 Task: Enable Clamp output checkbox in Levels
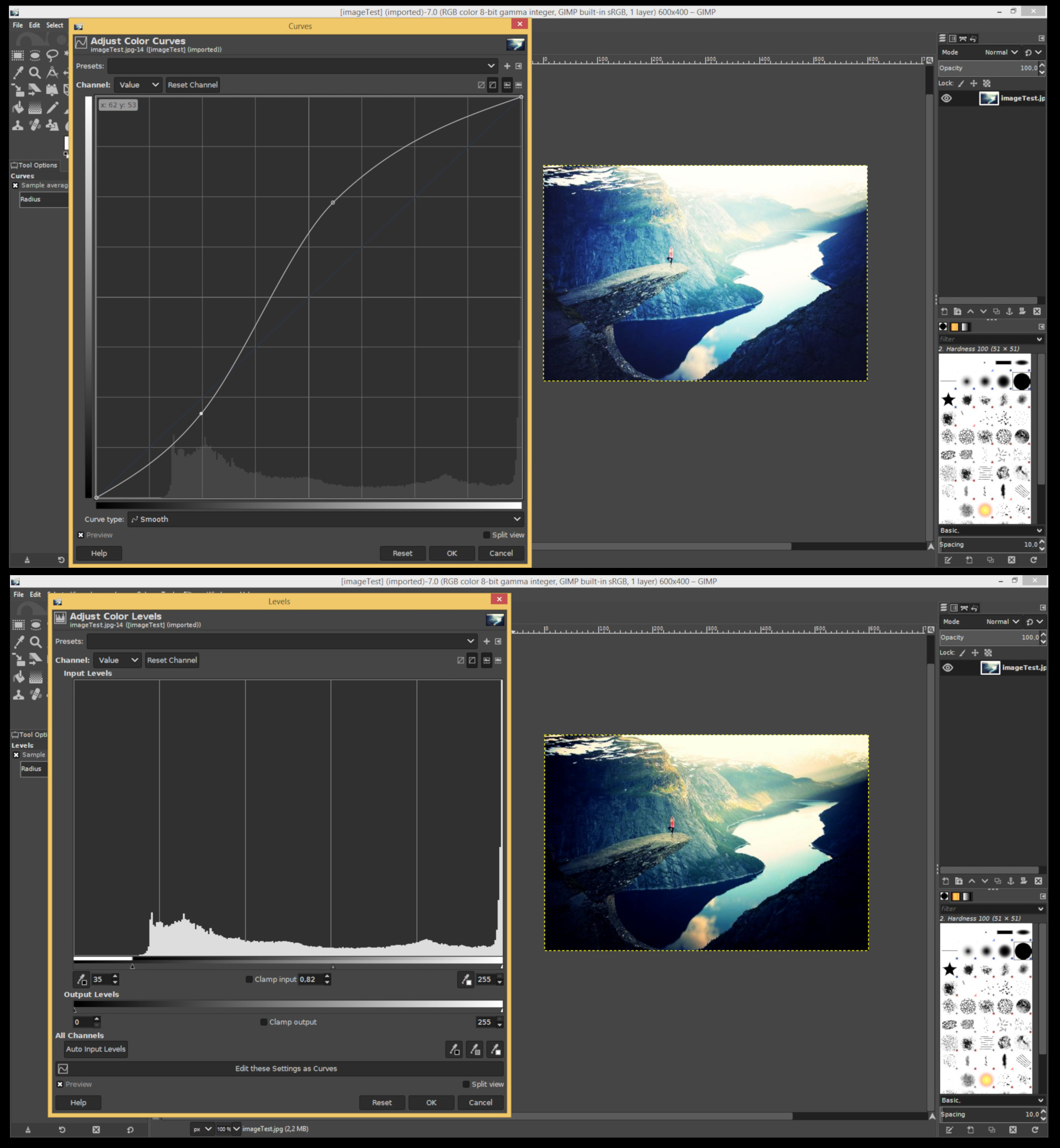(264, 1022)
